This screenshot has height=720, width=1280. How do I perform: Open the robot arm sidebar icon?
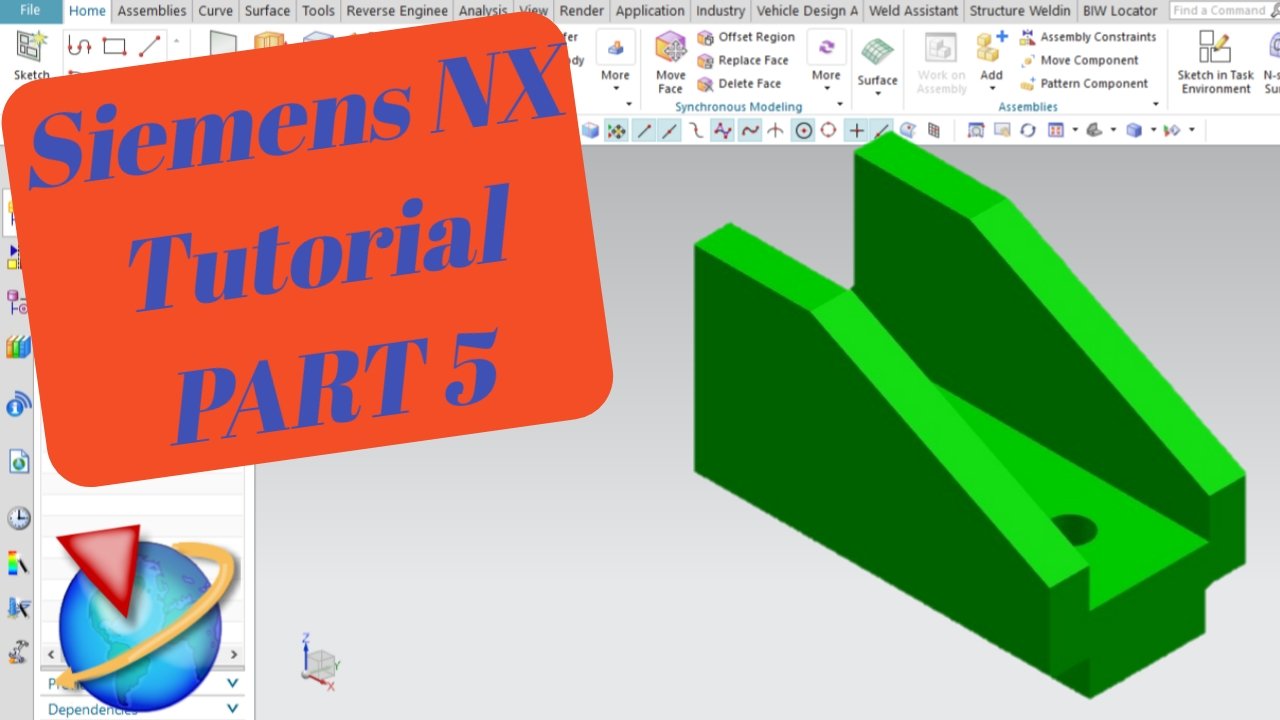point(18,653)
